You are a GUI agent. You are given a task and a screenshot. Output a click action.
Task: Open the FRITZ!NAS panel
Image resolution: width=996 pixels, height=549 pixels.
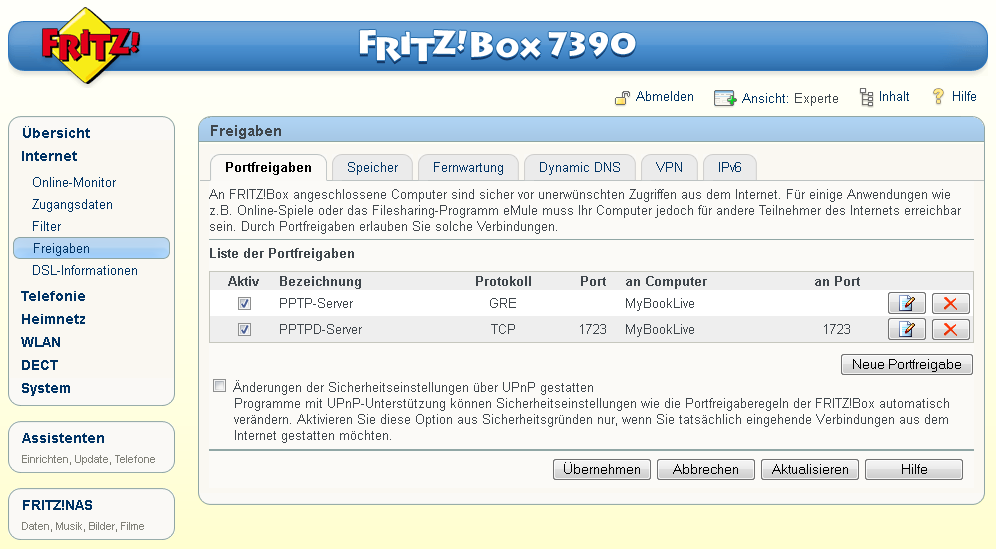[x=91, y=514]
